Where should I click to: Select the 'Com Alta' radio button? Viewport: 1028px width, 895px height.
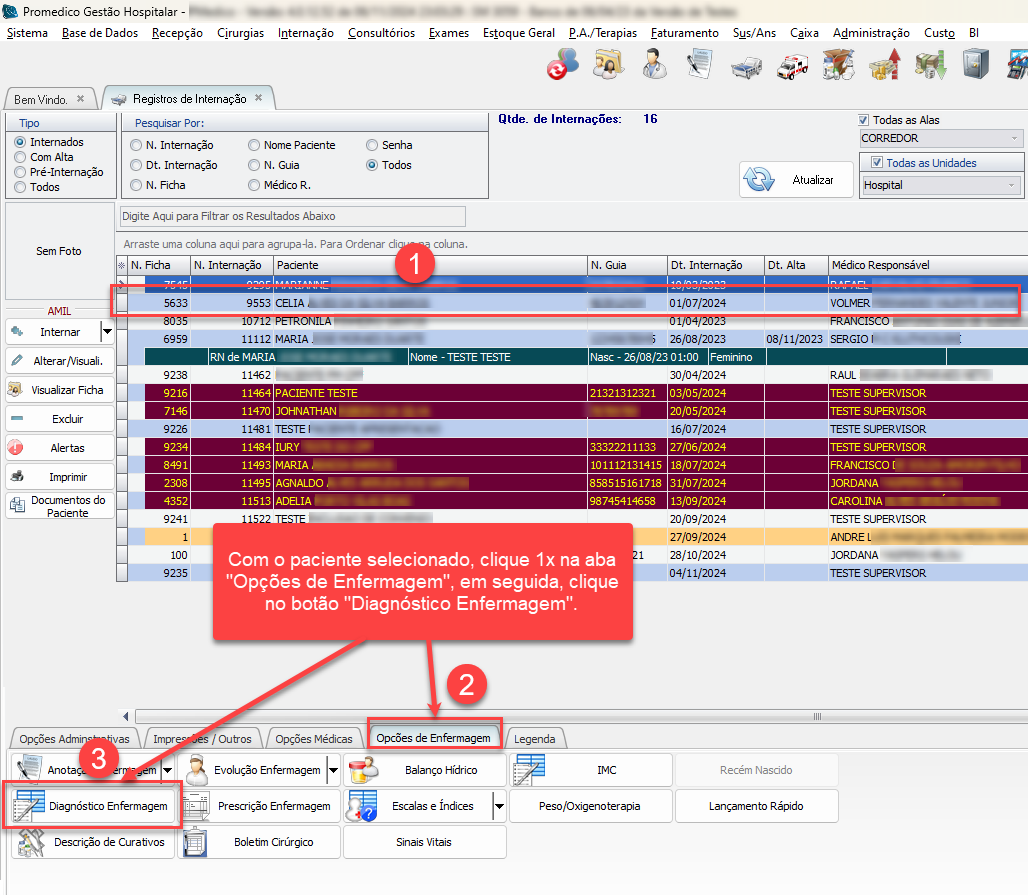click(x=20, y=157)
